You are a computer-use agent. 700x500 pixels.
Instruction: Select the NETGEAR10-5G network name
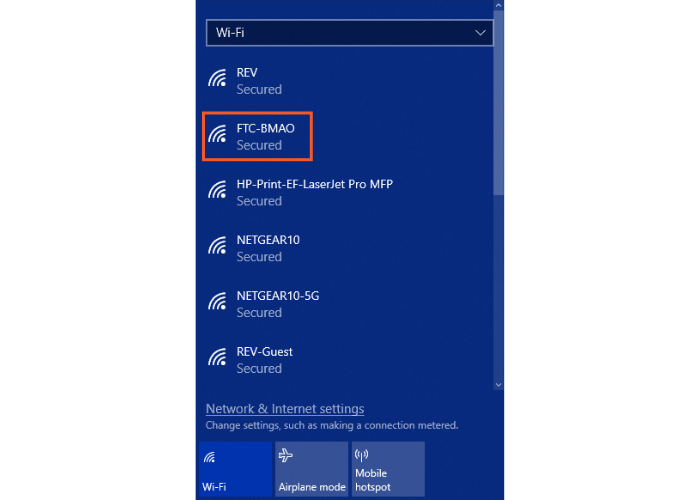[278, 296]
